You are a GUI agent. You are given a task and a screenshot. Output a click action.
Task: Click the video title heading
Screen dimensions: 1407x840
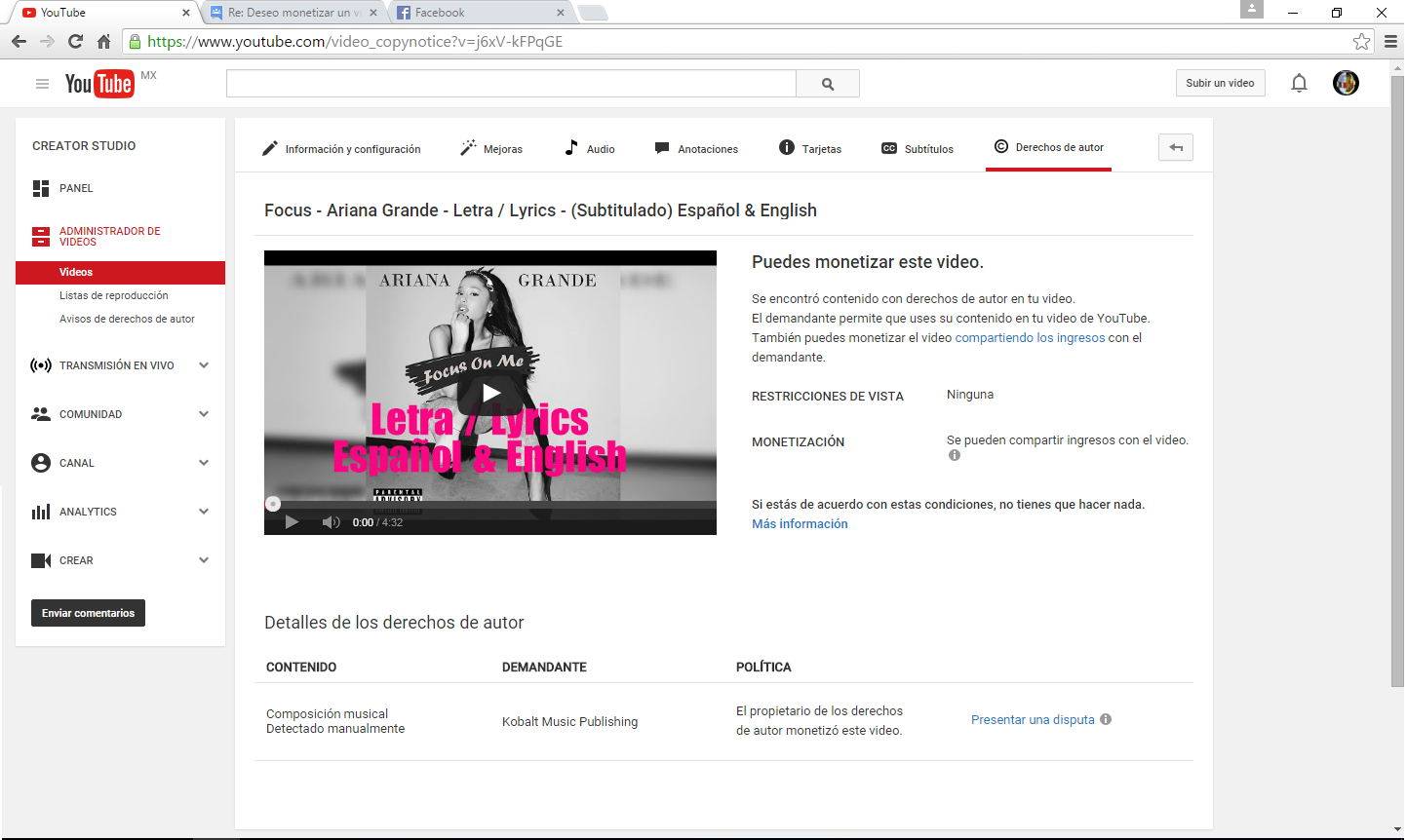[x=540, y=210]
